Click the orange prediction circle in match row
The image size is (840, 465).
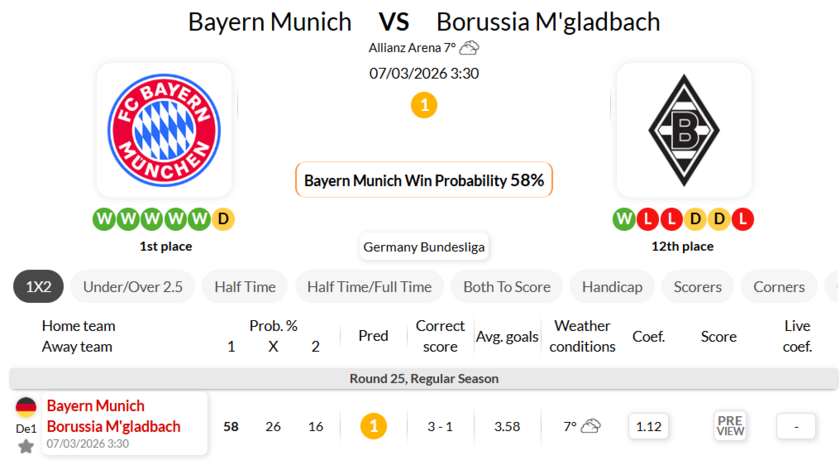pyautogui.click(x=373, y=426)
